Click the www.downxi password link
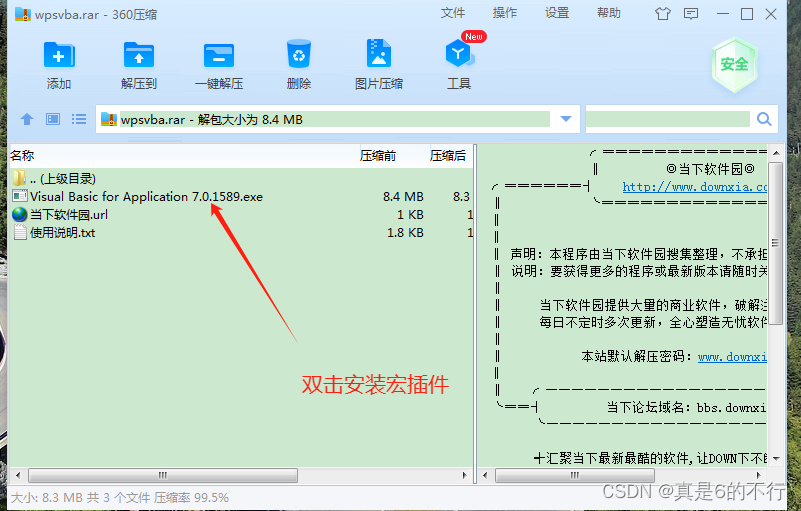 pos(732,357)
